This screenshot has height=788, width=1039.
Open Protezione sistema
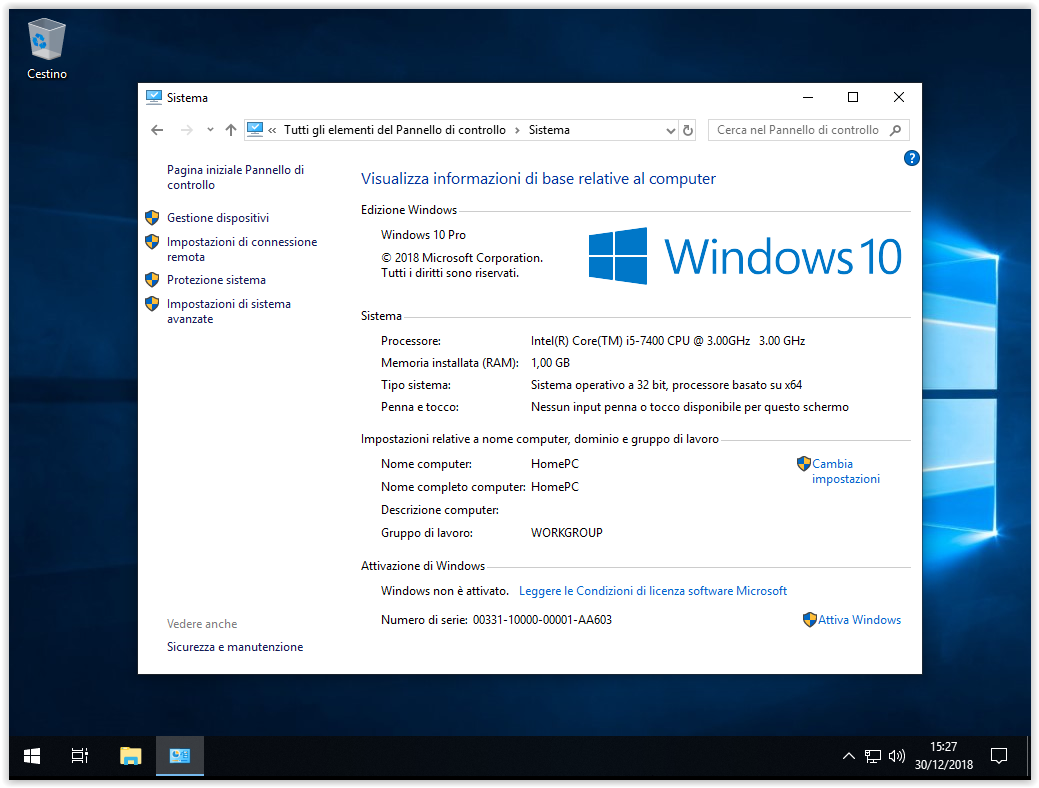[216, 280]
